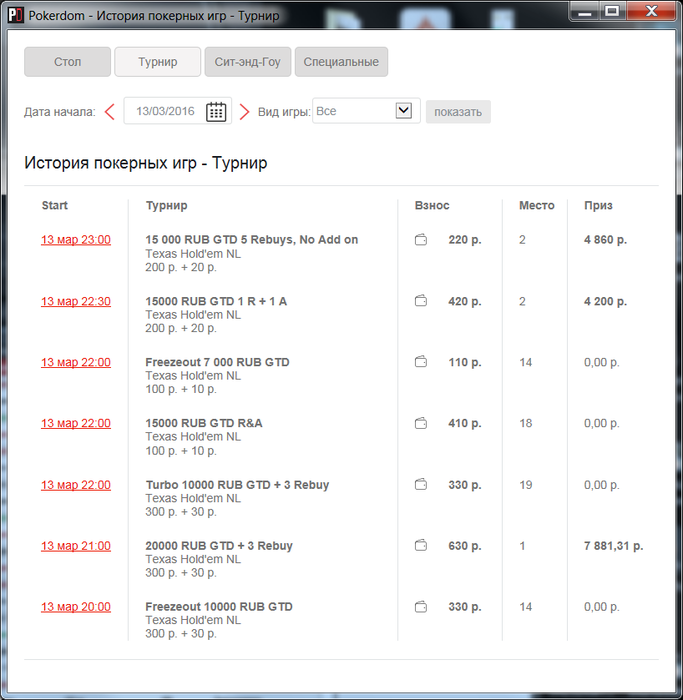
Task: Click wallet icon in 13 мар 20:00 row
Action: coord(421,607)
